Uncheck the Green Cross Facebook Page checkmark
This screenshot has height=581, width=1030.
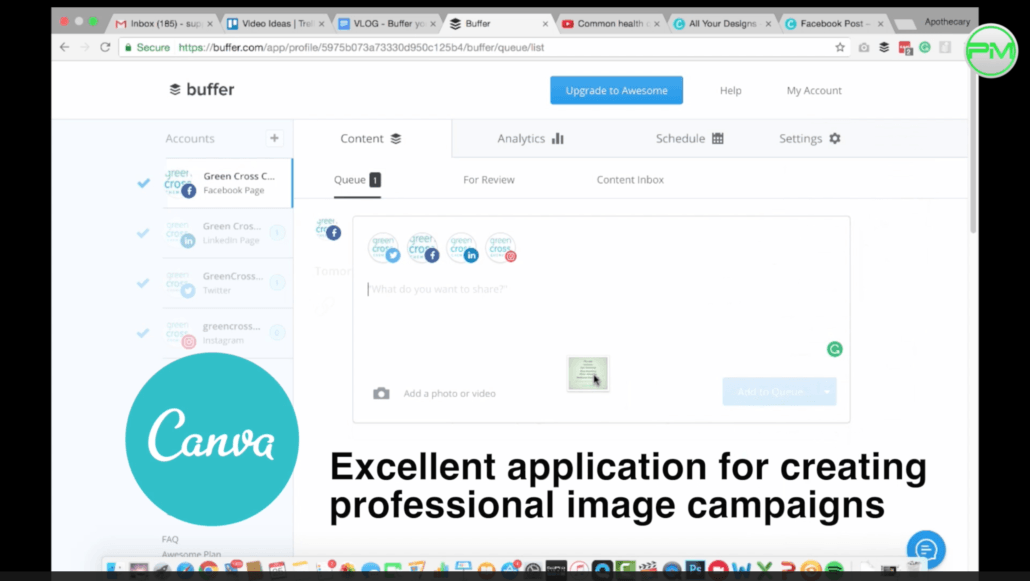(143, 183)
